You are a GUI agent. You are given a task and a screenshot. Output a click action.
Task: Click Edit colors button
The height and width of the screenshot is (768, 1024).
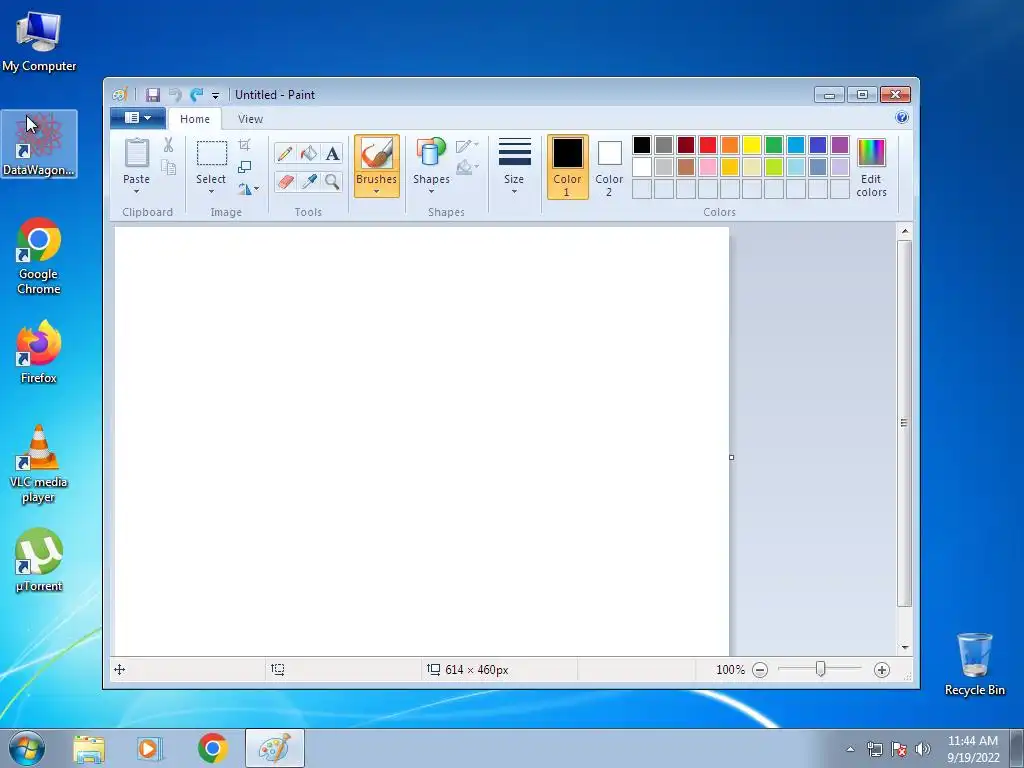871,167
